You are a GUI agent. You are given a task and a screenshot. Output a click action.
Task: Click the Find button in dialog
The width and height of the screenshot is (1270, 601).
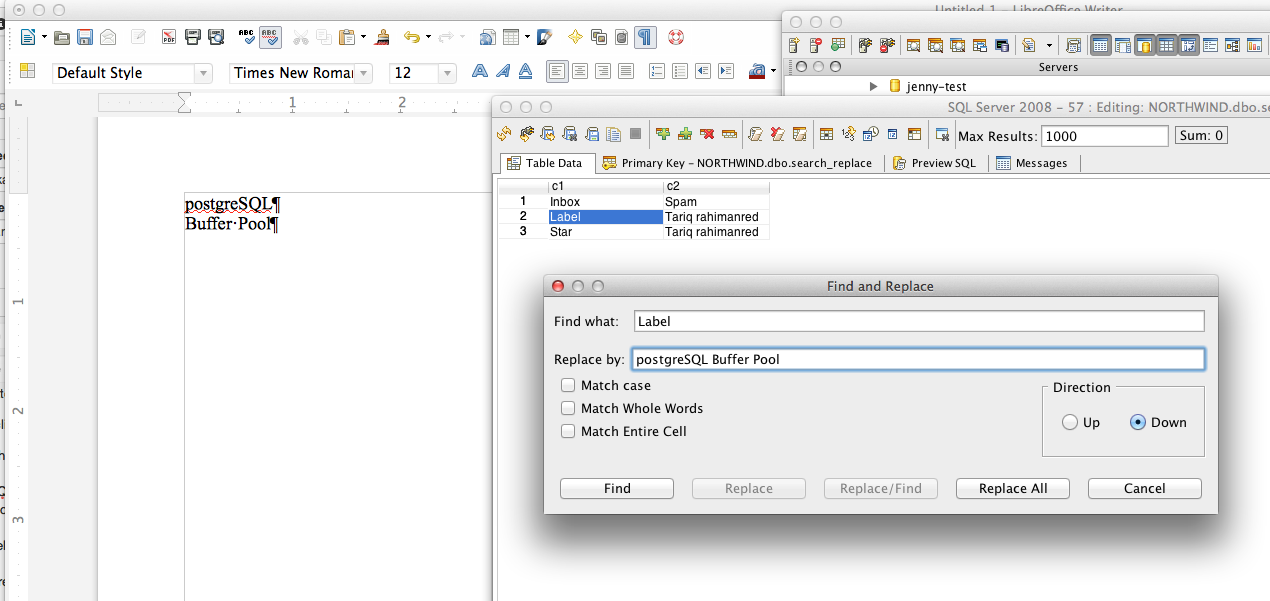coord(617,488)
